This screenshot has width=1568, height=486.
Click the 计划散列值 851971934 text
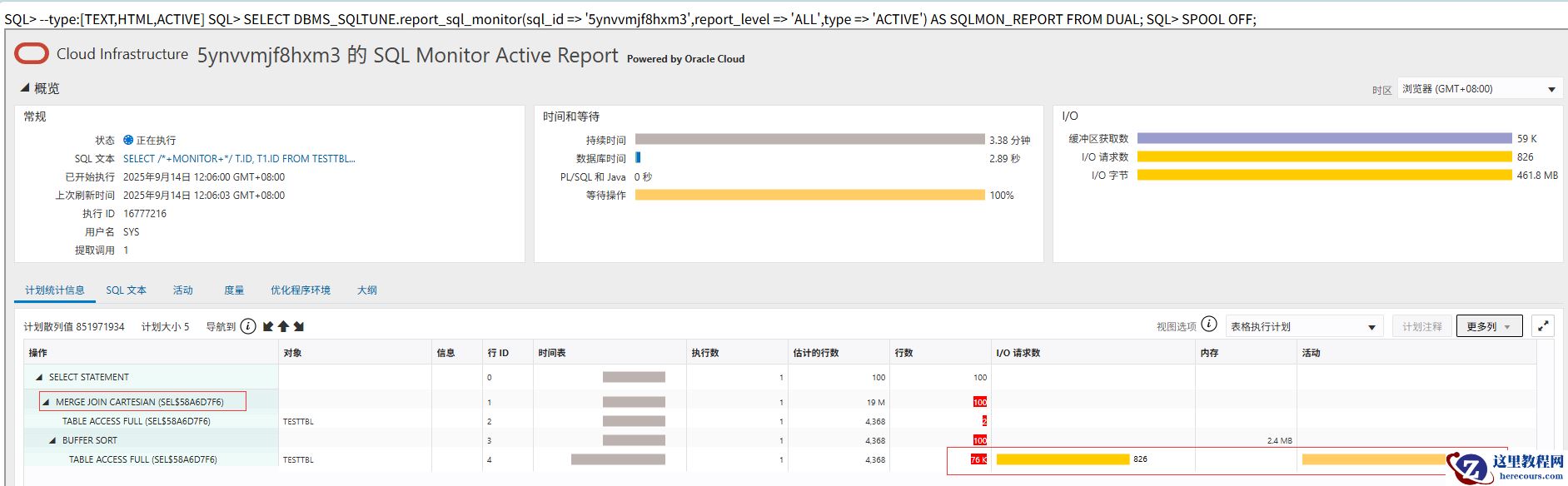74,327
